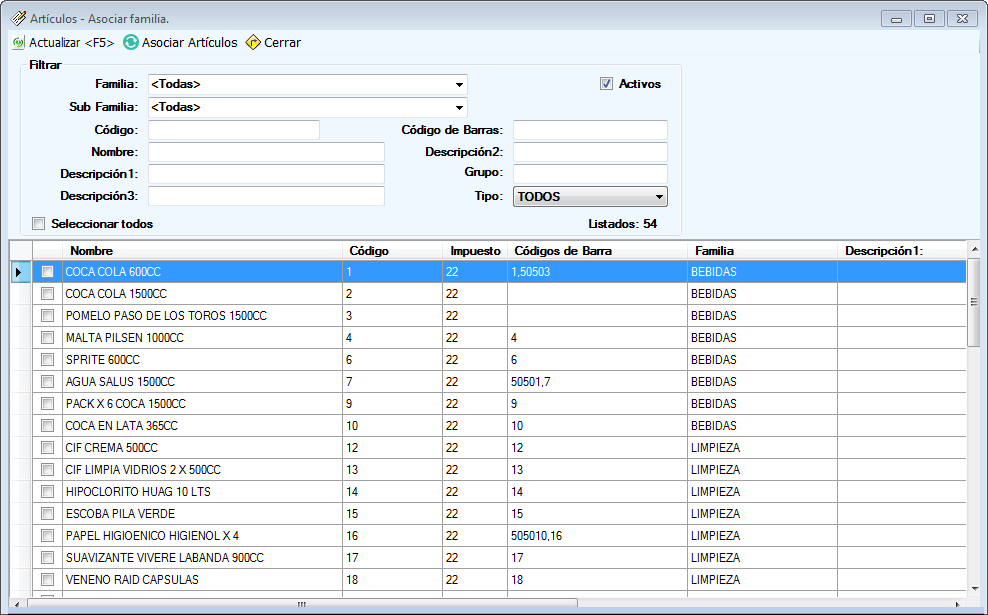
Task: Sort by Impuesto column header
Action: pos(475,251)
